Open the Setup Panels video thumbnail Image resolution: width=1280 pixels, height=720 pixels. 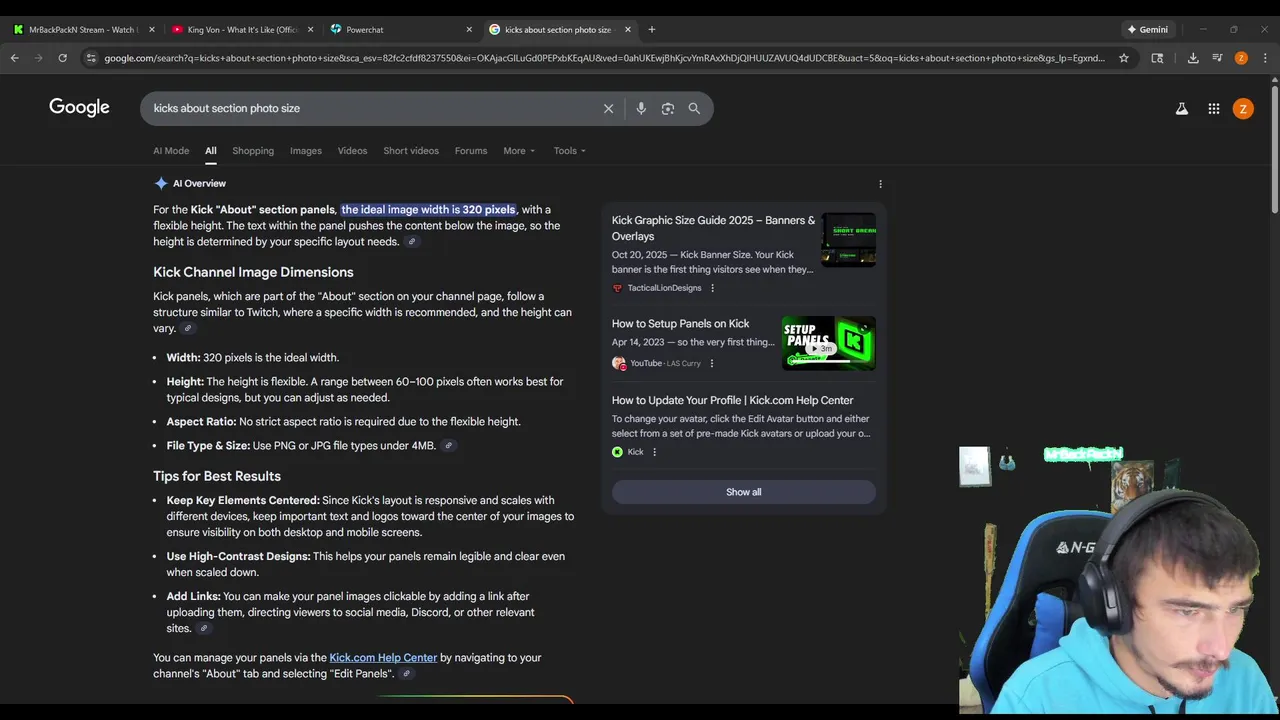(829, 343)
